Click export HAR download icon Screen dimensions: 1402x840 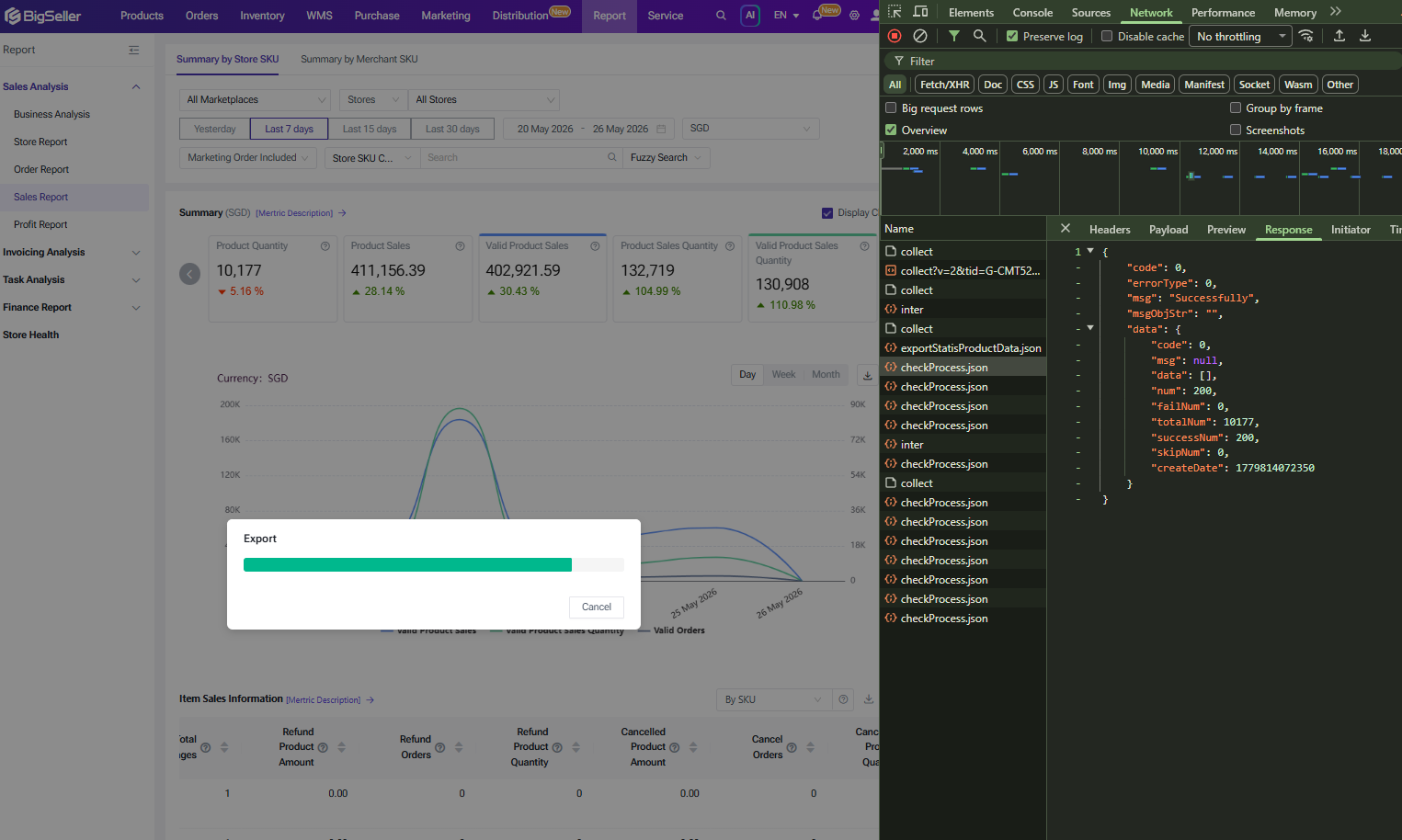click(x=1365, y=36)
